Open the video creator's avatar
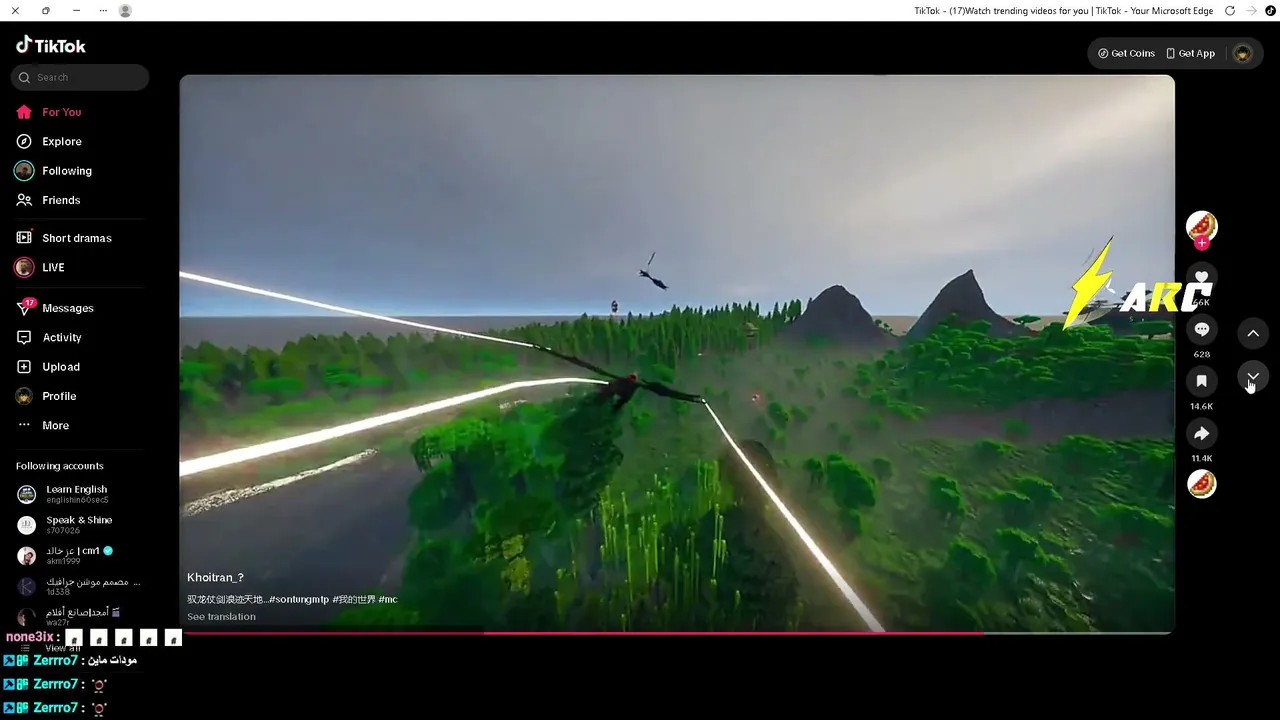The height and width of the screenshot is (720, 1280). click(1201, 226)
